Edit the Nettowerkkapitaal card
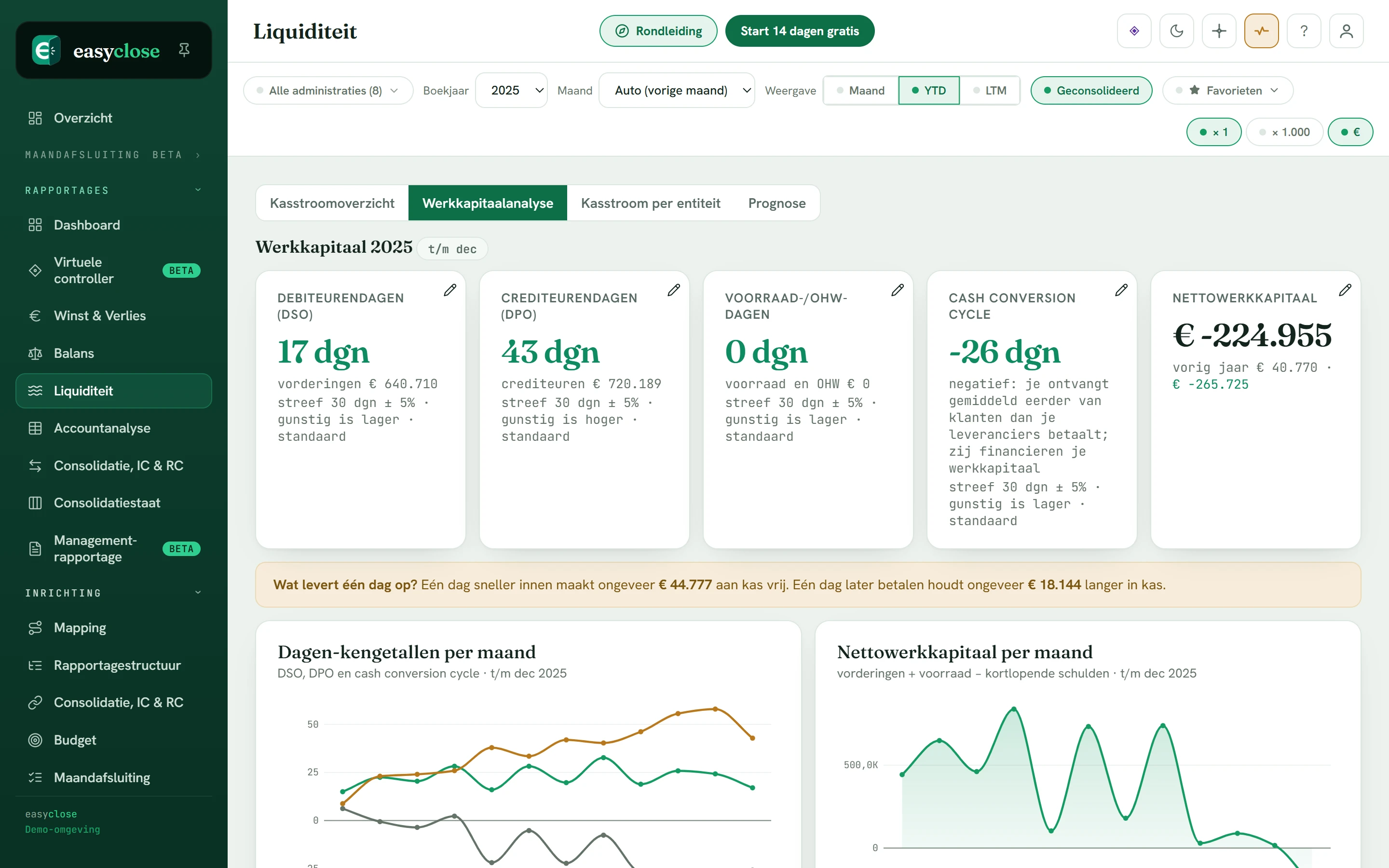The width and height of the screenshot is (1389, 868). coord(1346,290)
